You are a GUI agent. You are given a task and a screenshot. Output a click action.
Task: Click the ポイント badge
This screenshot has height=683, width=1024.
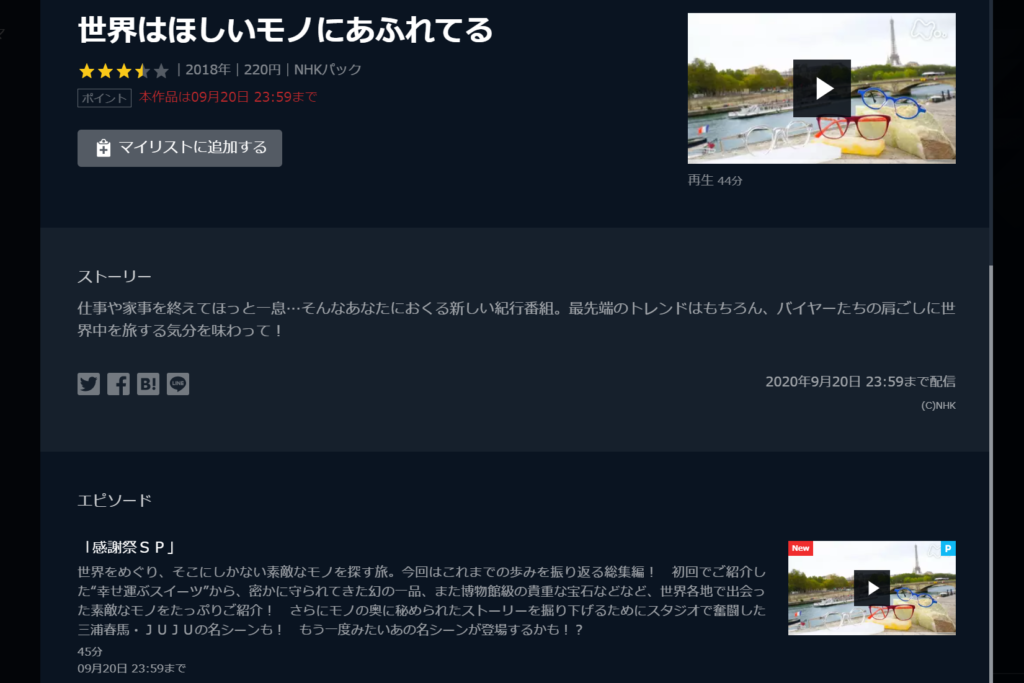pos(104,98)
